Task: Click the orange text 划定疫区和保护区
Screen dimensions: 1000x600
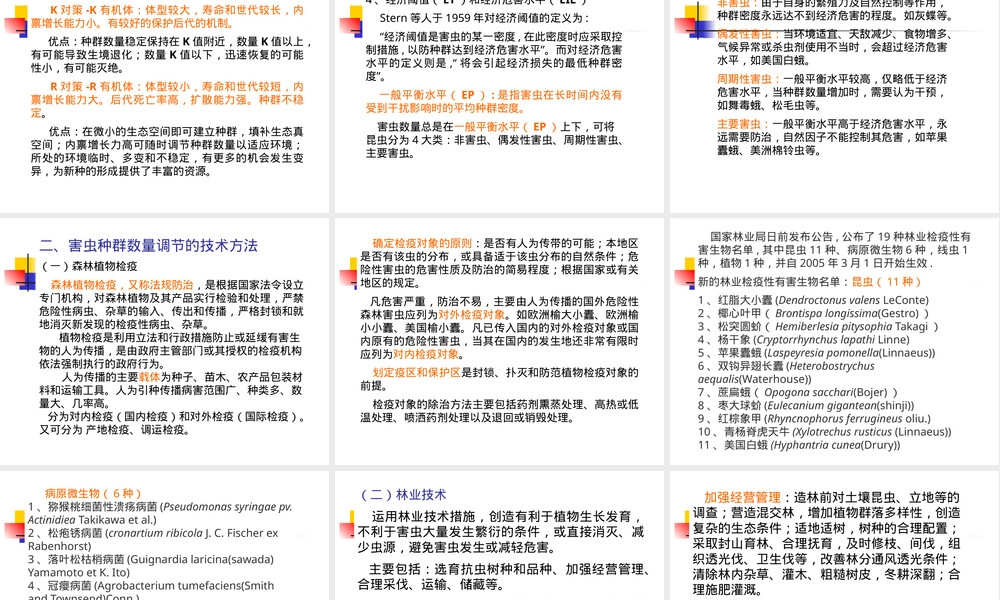Action: pyautogui.click(x=416, y=372)
